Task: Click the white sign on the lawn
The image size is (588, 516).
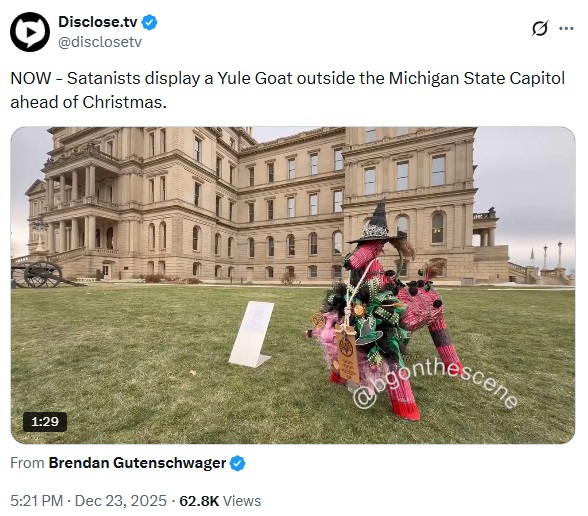Action: click(x=252, y=334)
